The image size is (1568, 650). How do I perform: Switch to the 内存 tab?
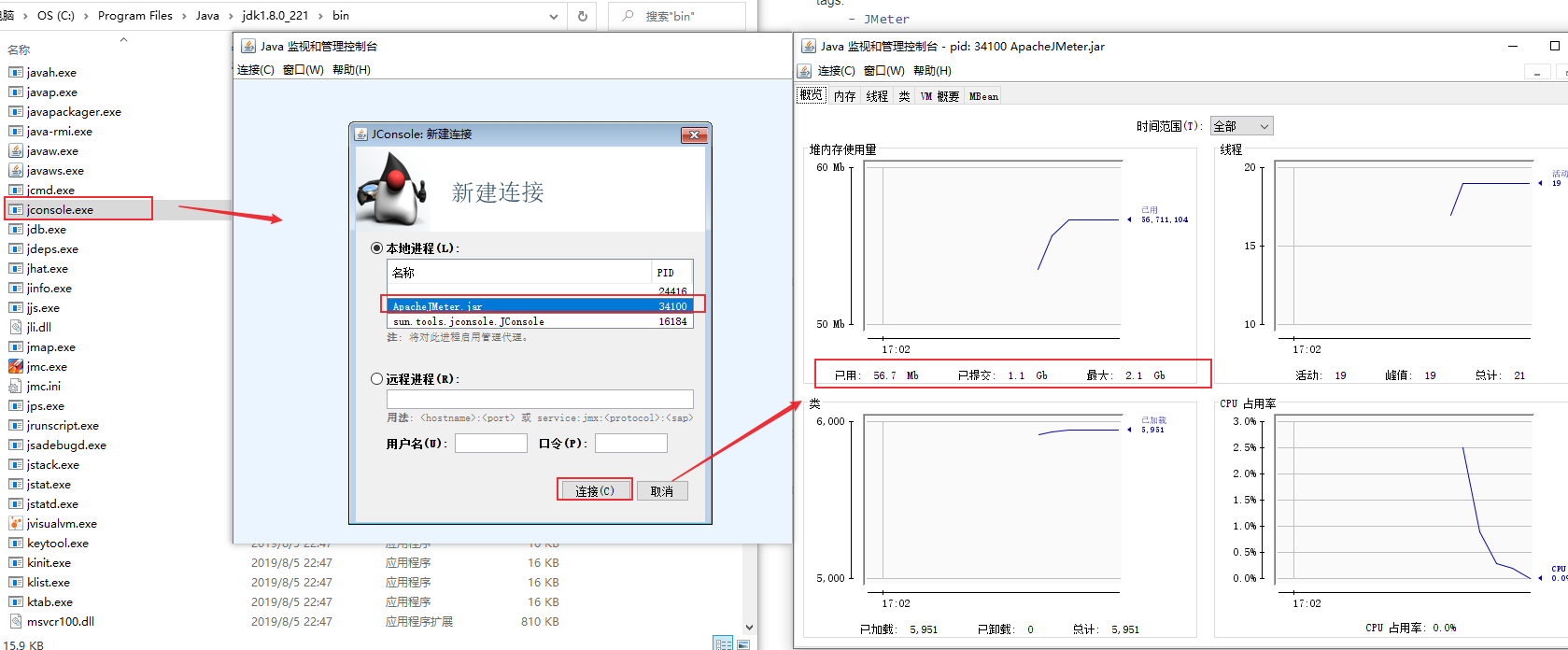tap(844, 96)
